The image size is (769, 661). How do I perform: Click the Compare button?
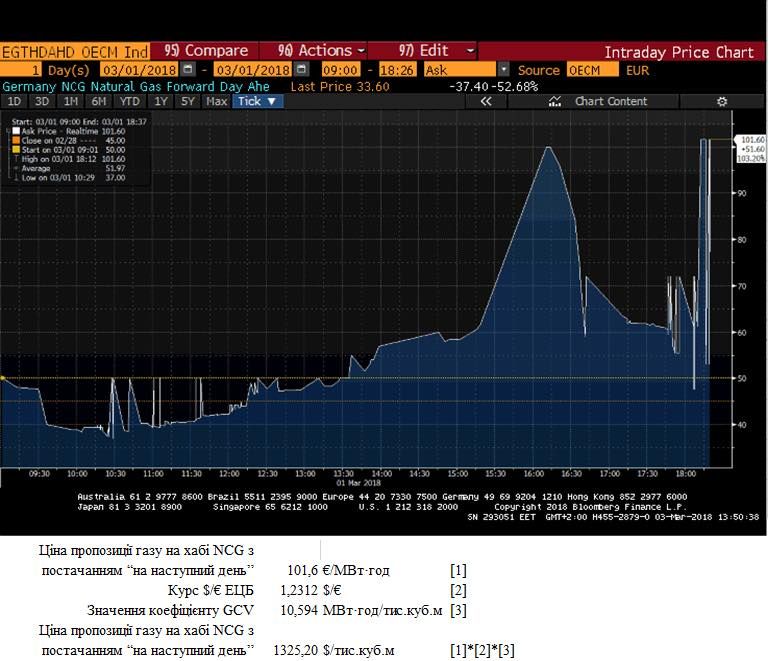[206, 51]
